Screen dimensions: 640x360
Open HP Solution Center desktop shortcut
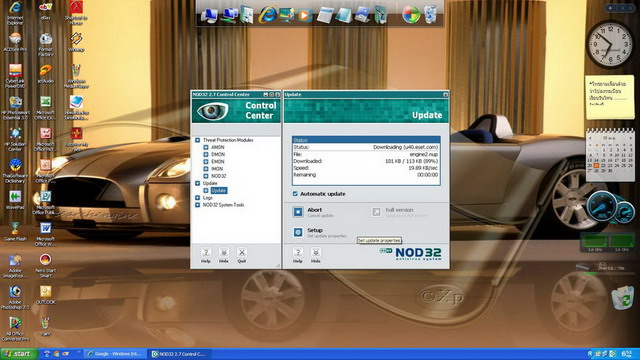pyautogui.click(x=15, y=139)
